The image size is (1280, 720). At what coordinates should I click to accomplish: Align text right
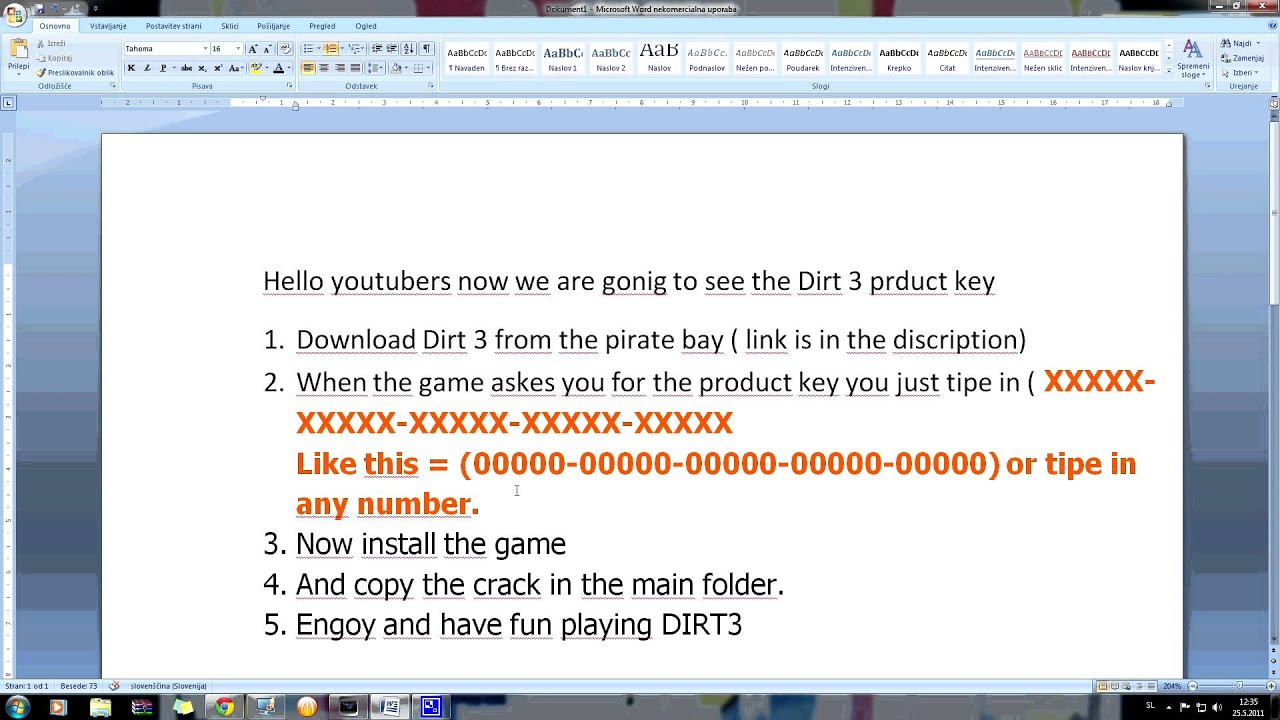coord(340,68)
